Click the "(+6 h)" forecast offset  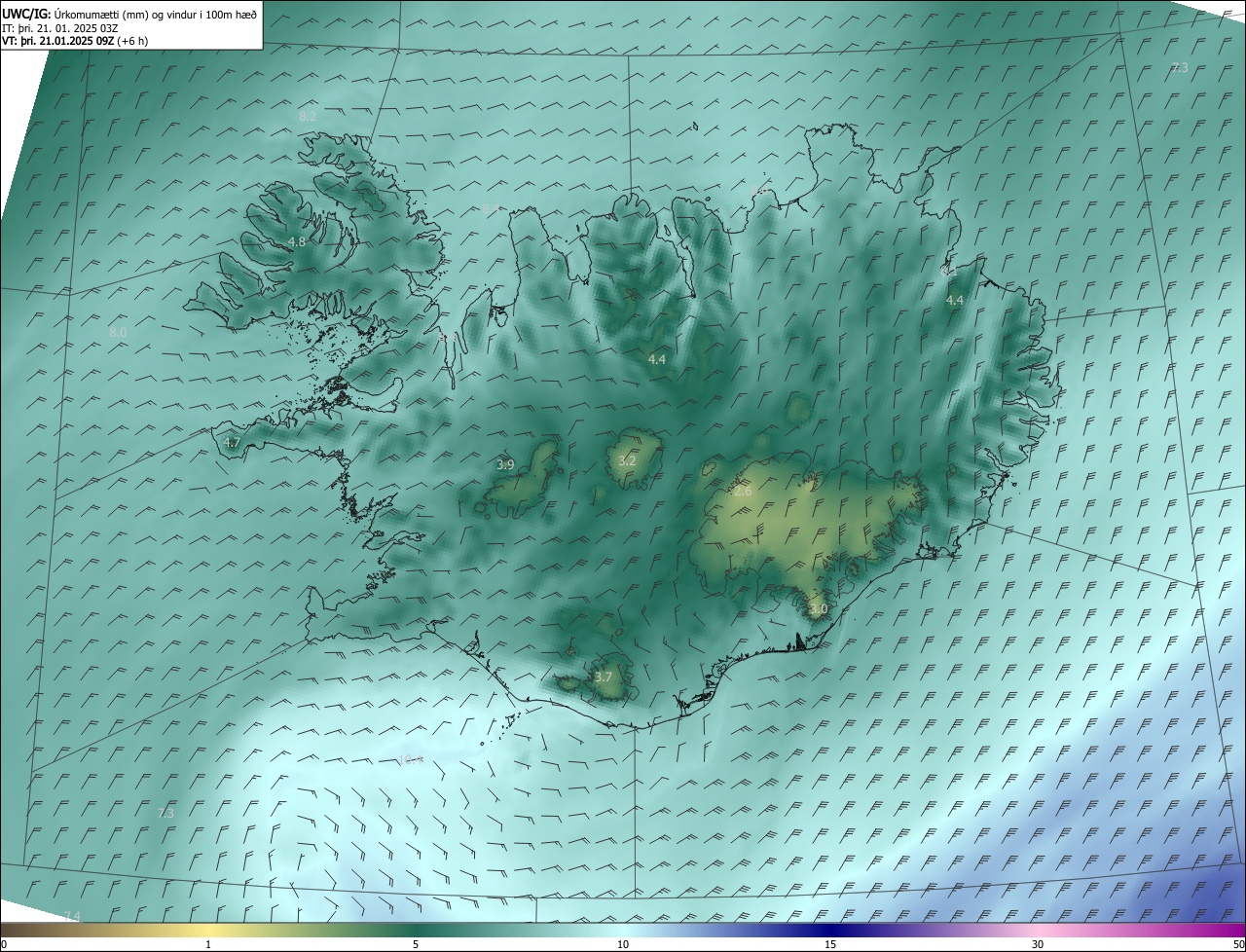pyautogui.click(x=132, y=41)
